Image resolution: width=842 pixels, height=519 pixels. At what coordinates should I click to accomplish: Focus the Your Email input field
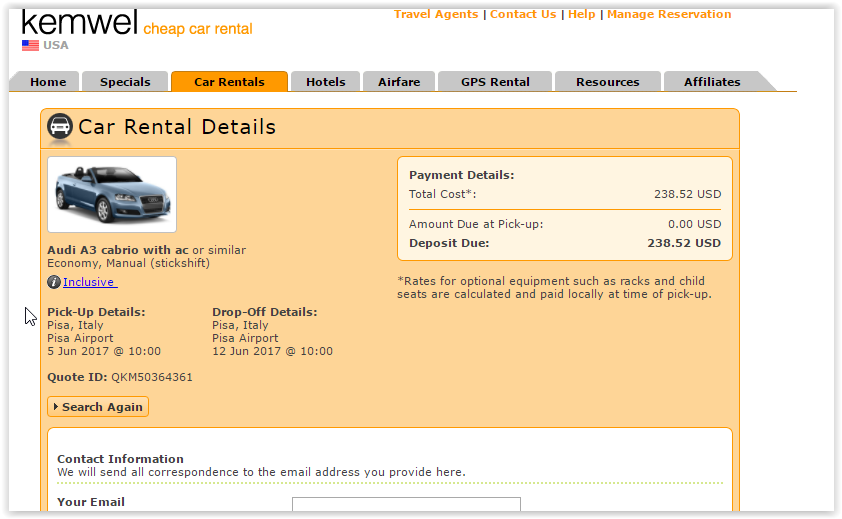point(406,504)
